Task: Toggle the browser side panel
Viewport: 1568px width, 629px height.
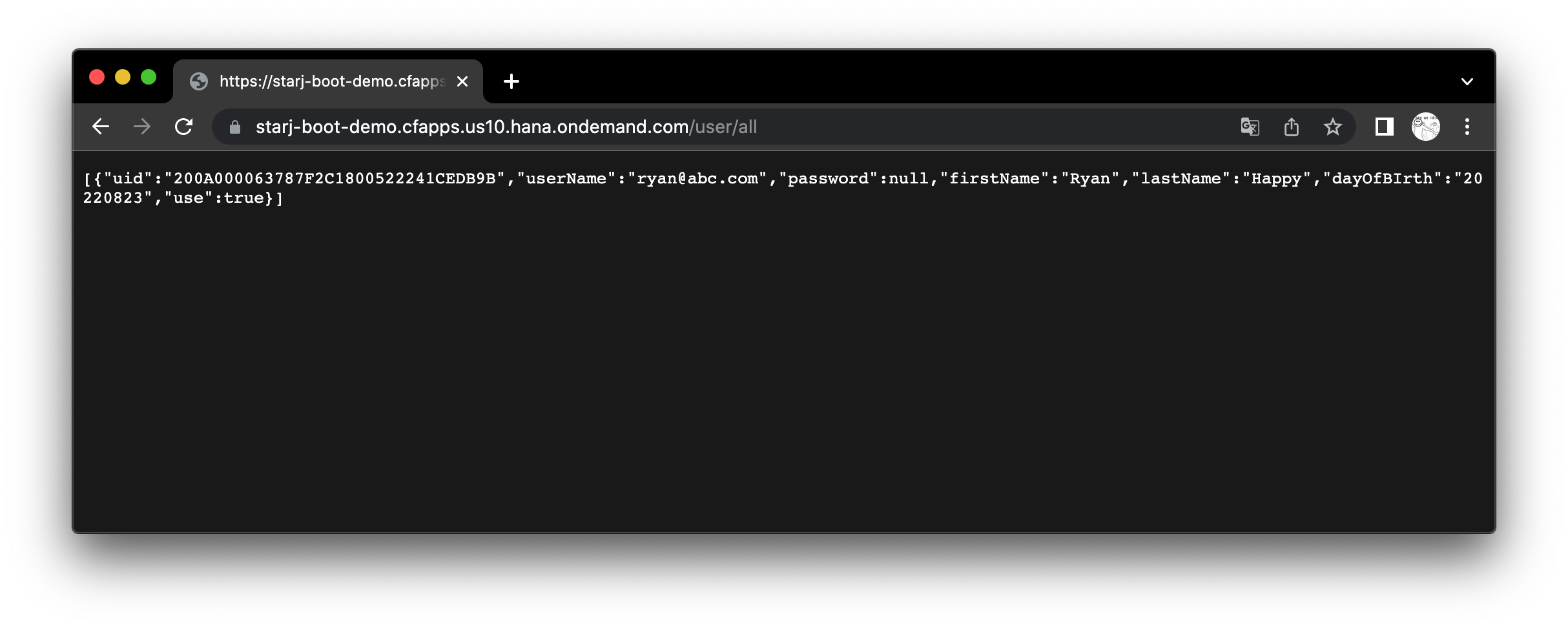Action: pos(1384,127)
